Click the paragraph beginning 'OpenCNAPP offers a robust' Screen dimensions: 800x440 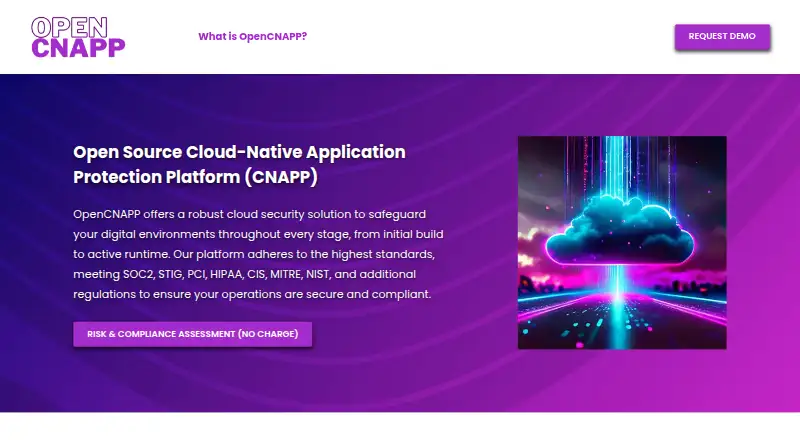pyautogui.click(x=258, y=254)
